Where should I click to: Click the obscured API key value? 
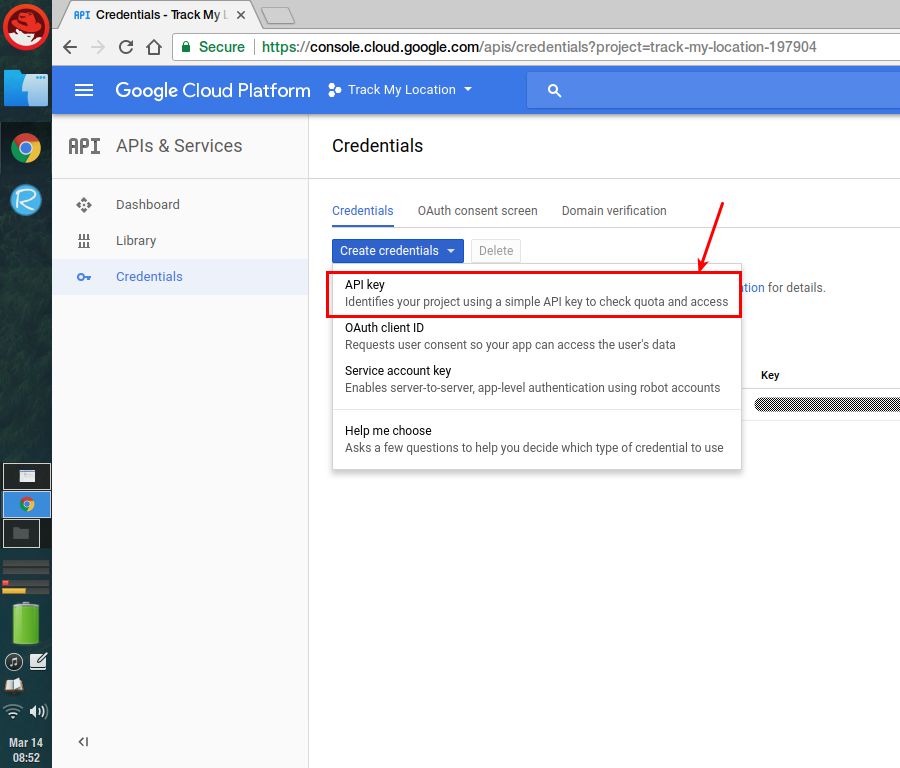(827, 405)
